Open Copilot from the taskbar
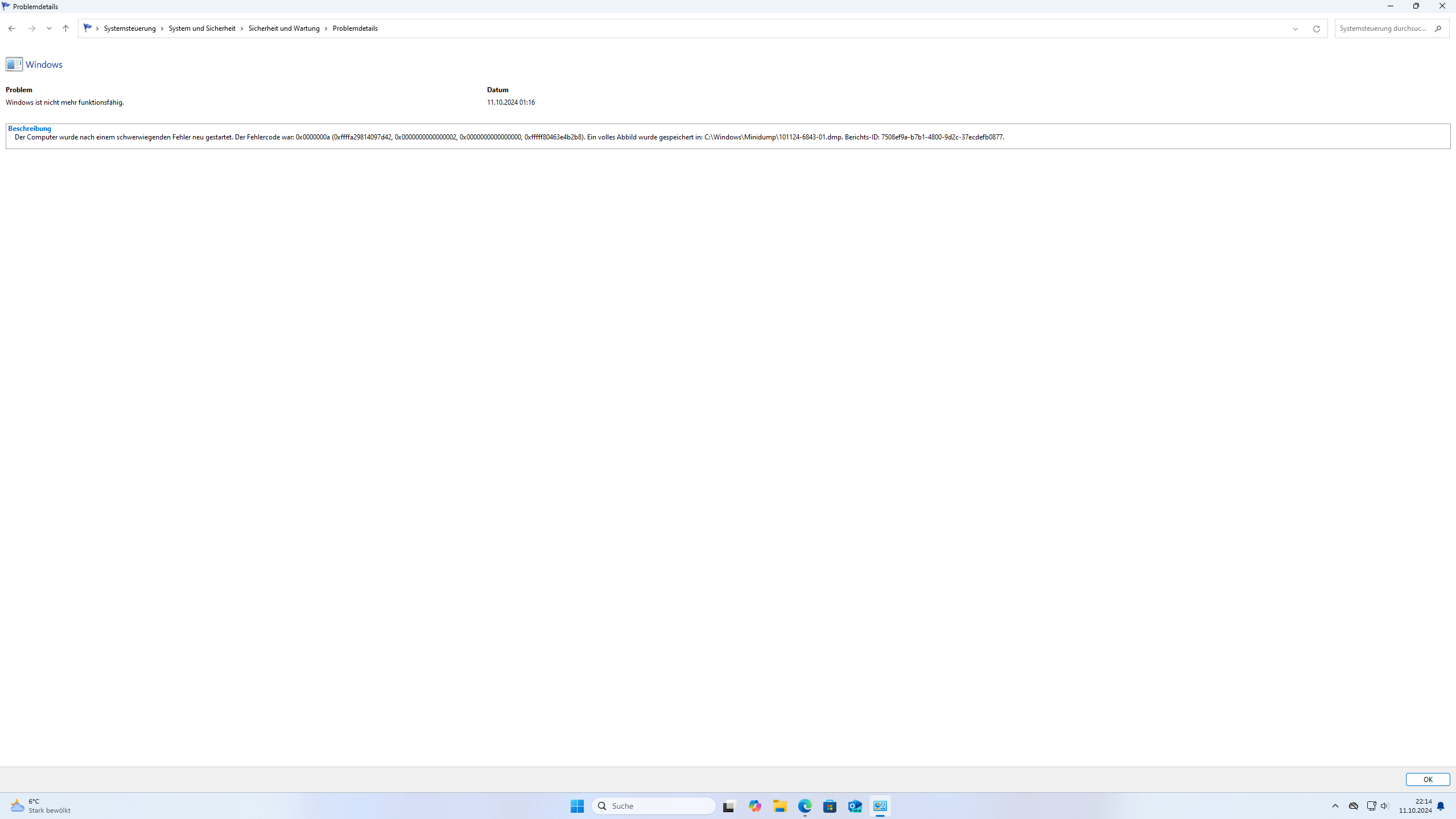Image resolution: width=1456 pixels, height=819 pixels. coord(754,806)
